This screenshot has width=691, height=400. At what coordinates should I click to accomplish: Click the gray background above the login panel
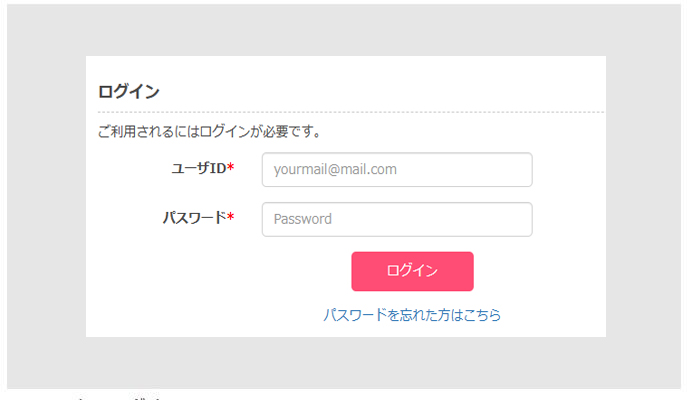click(x=345, y=30)
